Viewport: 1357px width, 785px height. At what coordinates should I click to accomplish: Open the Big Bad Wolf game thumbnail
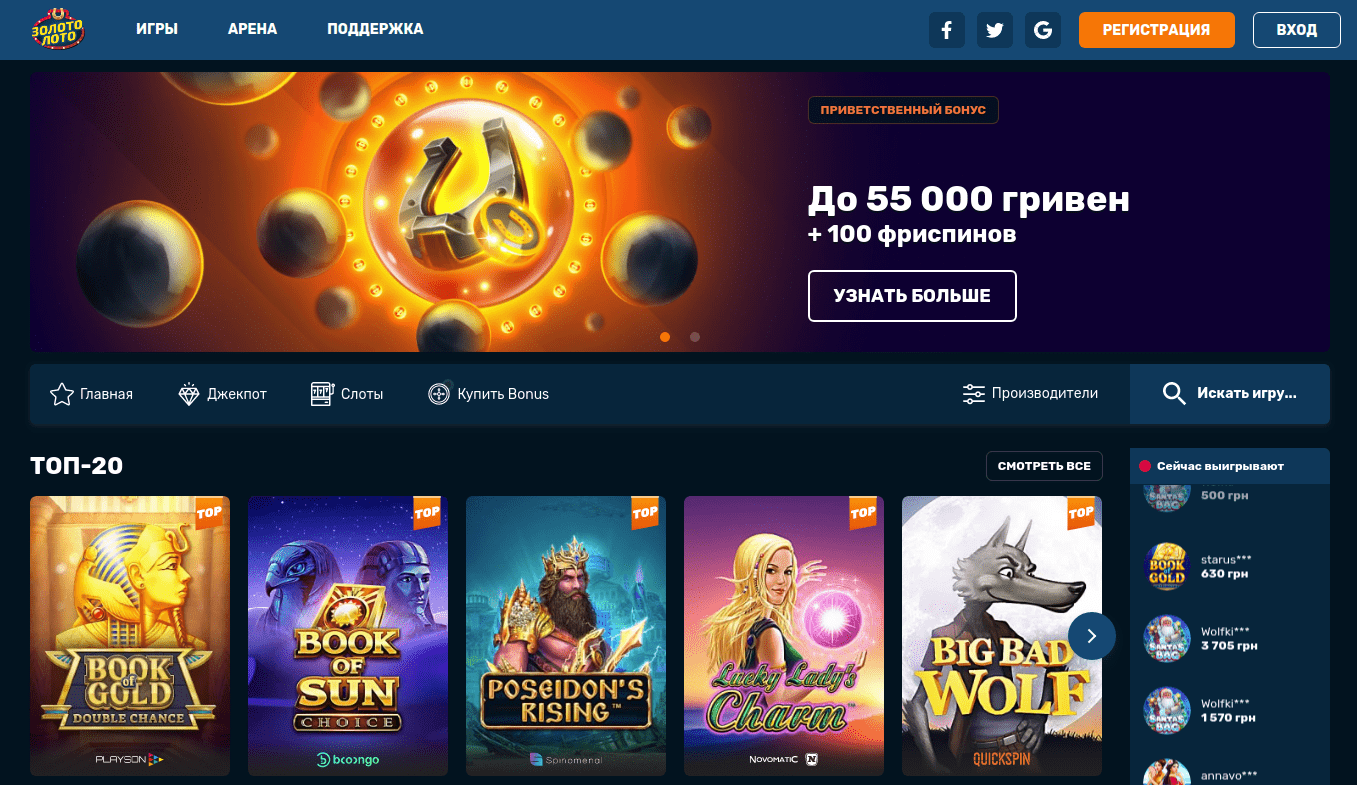[x=1002, y=636]
